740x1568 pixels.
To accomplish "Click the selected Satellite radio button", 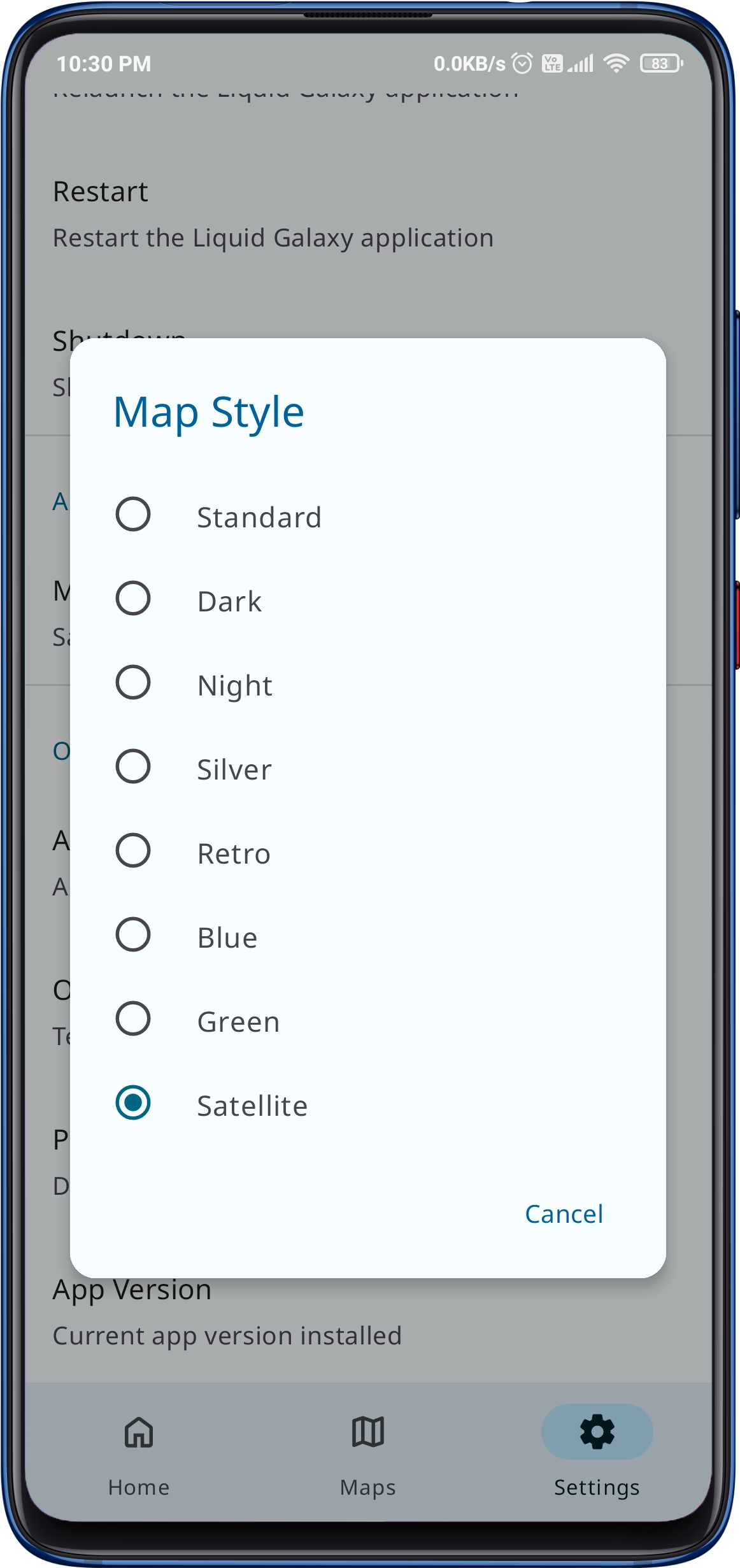I will (x=133, y=1103).
